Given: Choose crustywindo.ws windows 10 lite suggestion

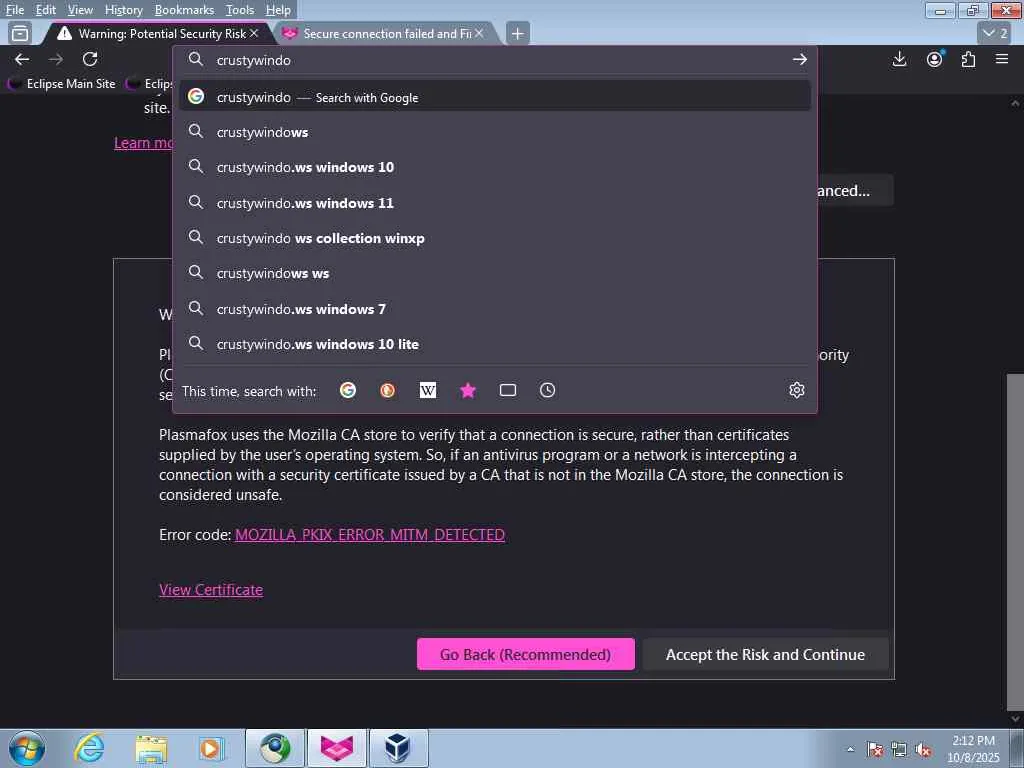Looking at the screenshot, I should (495, 344).
